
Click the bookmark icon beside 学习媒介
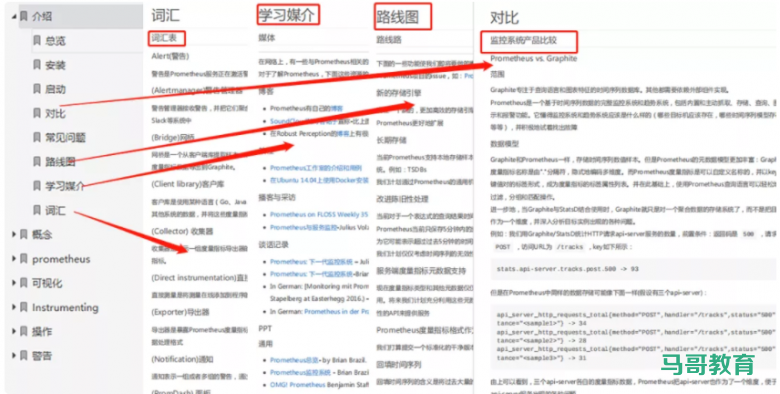(x=37, y=186)
